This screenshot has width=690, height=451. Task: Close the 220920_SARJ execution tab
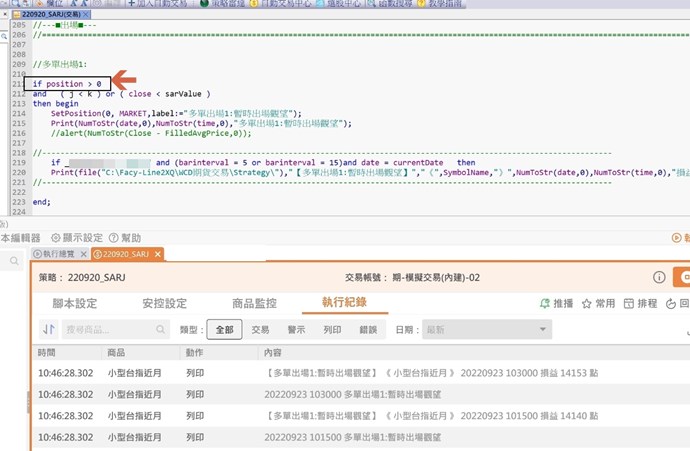pyautogui.click(x=157, y=255)
